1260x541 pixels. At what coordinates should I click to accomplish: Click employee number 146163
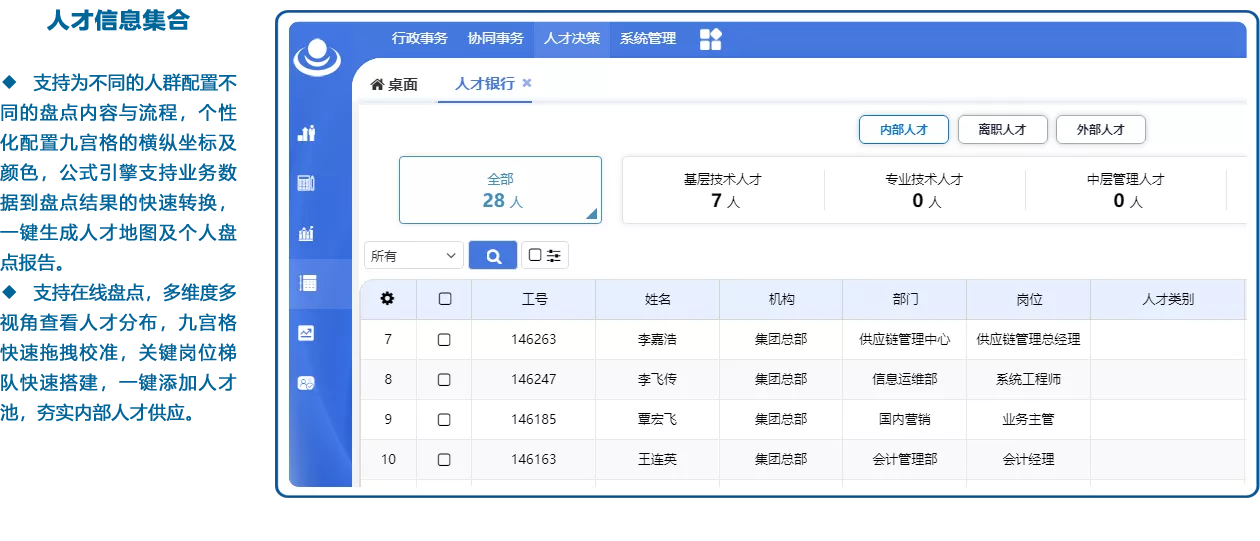tap(534, 460)
